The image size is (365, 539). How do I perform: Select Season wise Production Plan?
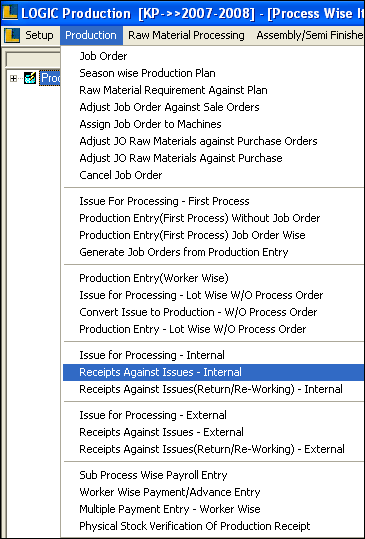click(x=147, y=73)
